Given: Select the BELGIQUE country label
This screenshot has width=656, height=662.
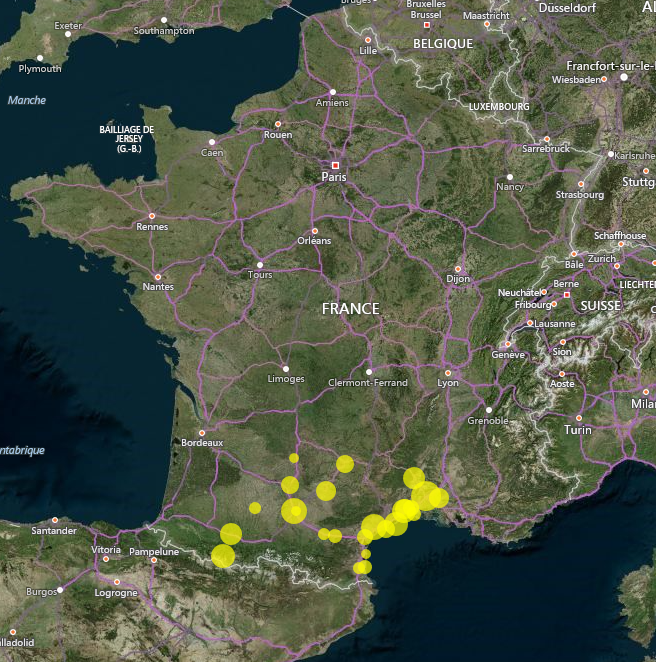Looking at the screenshot, I should pyautogui.click(x=443, y=44).
